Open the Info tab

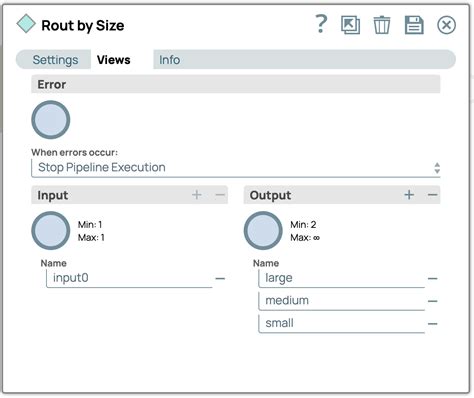169,60
